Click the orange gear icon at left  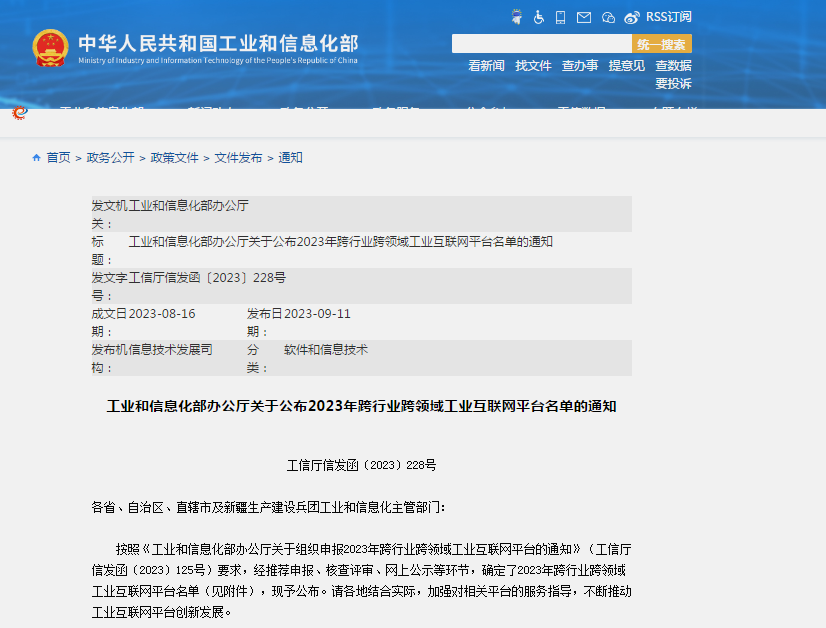[x=19, y=113]
